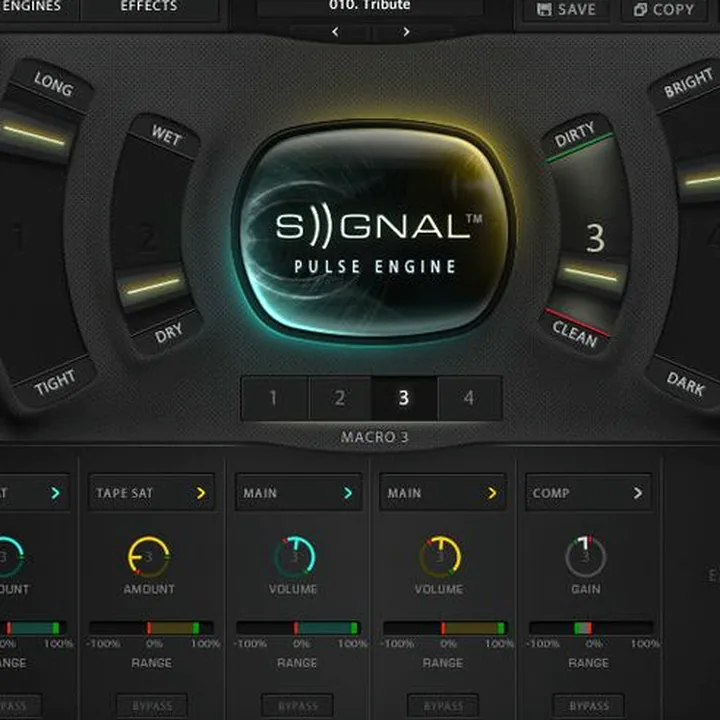Screen dimensions: 720x720
Task: Click the CLEAN label of macro 3
Action: 574,334
